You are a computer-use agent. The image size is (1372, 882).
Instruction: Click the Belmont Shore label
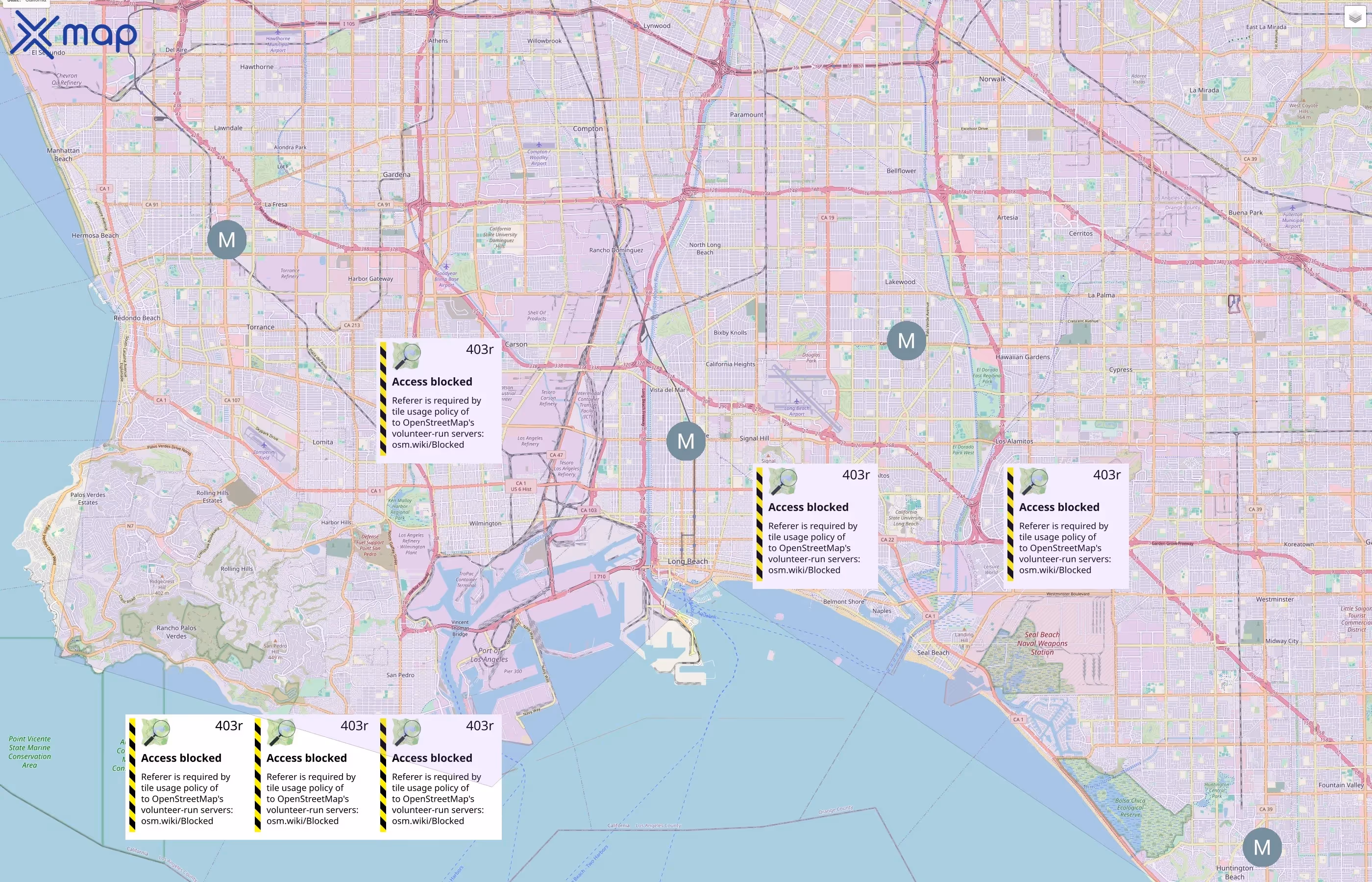[x=843, y=601]
